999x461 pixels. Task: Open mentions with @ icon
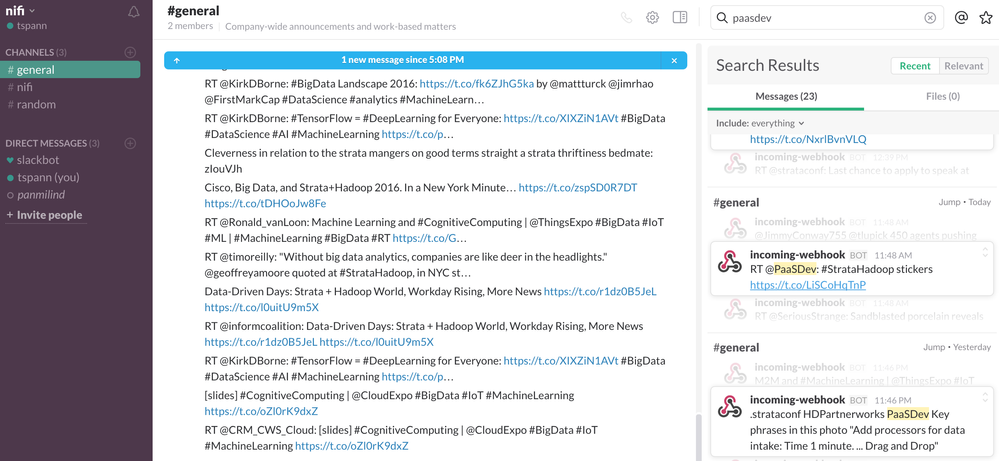[961, 18]
